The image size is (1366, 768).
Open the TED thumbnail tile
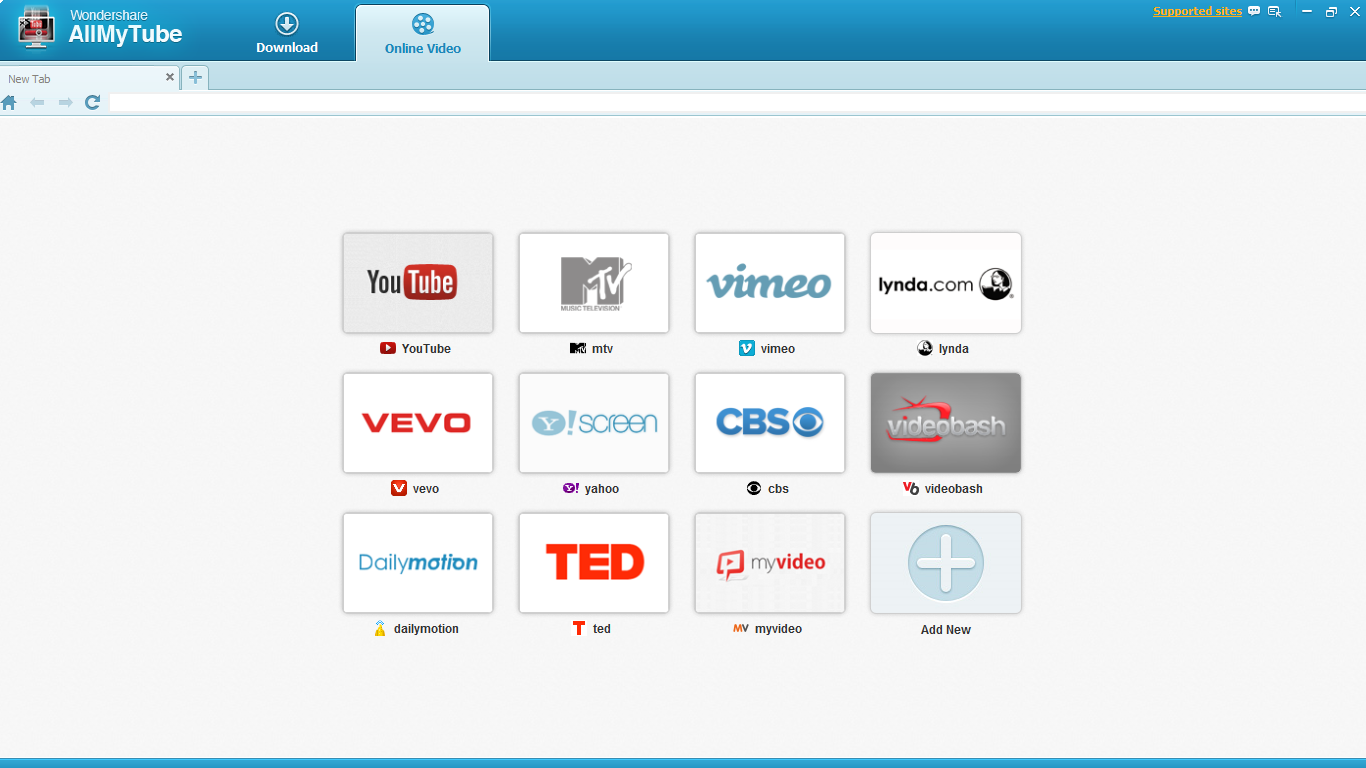pos(594,563)
